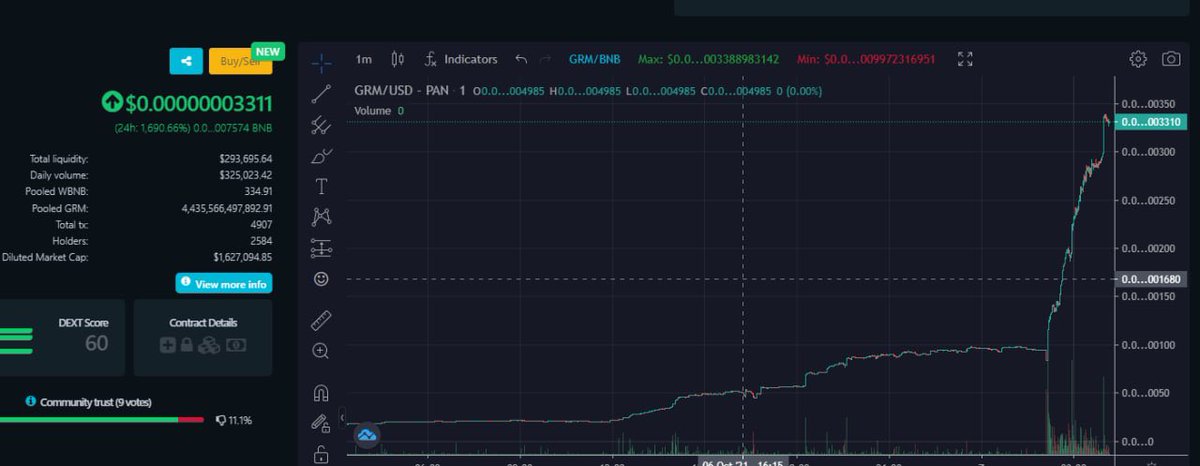Click the thumbs-down 11.1% vote icon

point(220,420)
